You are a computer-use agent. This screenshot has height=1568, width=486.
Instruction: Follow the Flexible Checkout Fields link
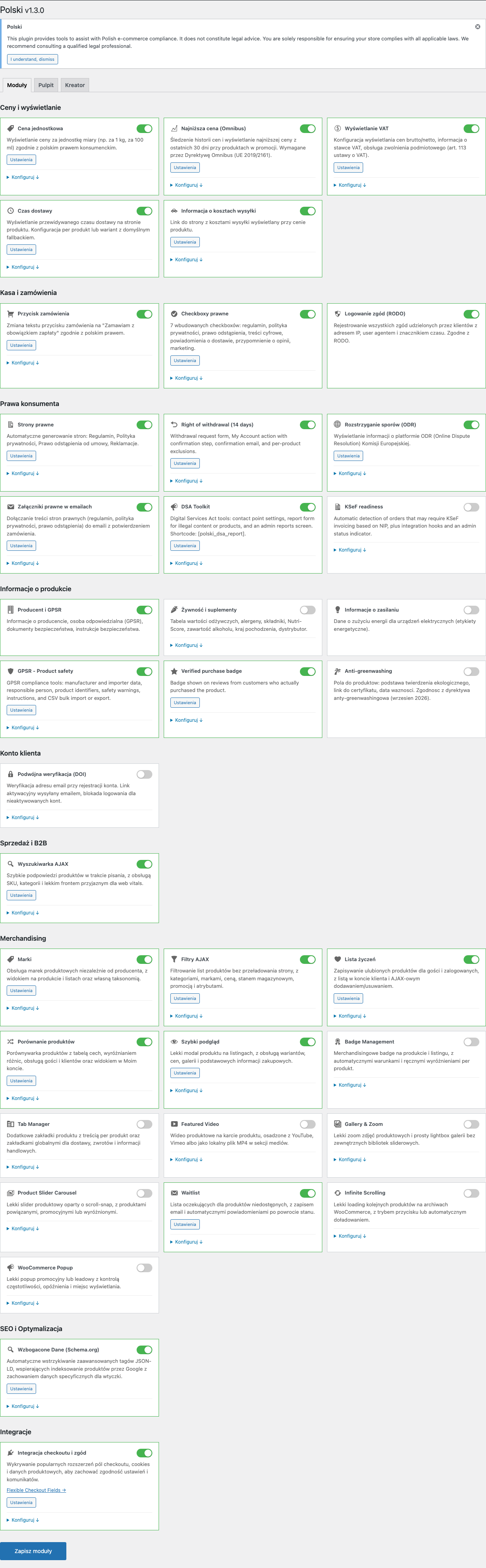[36, 1490]
